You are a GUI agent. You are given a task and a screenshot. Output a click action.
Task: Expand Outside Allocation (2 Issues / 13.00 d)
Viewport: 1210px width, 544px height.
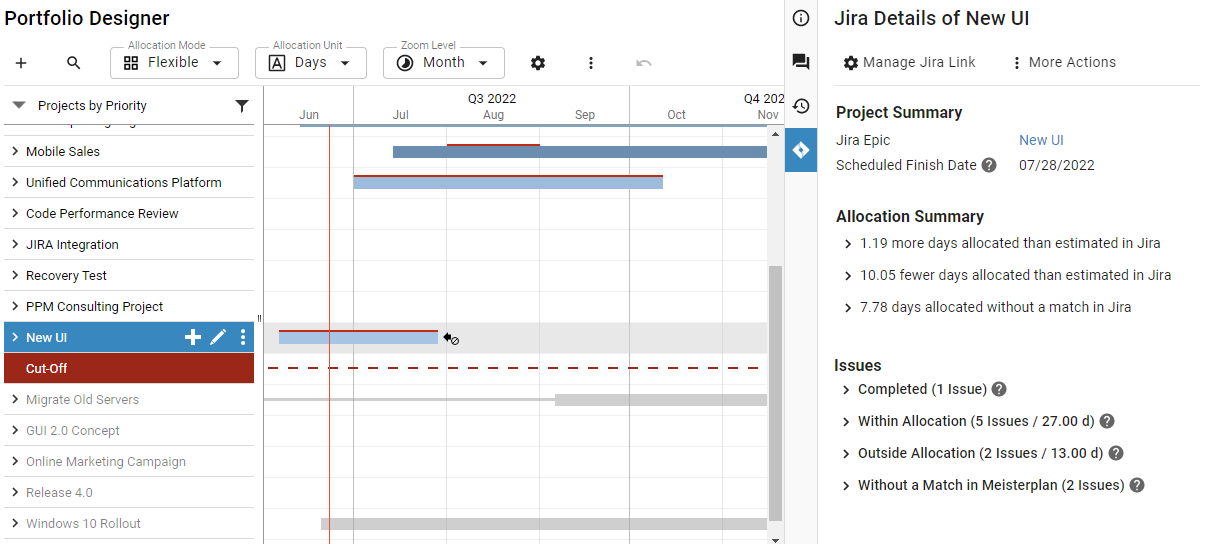point(846,454)
